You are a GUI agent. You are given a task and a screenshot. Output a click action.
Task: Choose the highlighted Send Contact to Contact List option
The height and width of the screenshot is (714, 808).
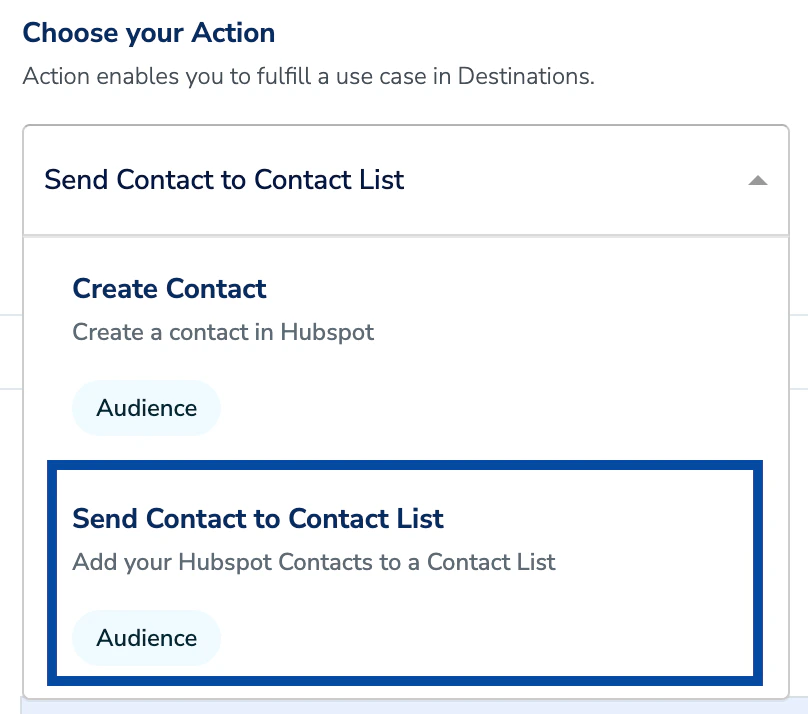click(405, 573)
